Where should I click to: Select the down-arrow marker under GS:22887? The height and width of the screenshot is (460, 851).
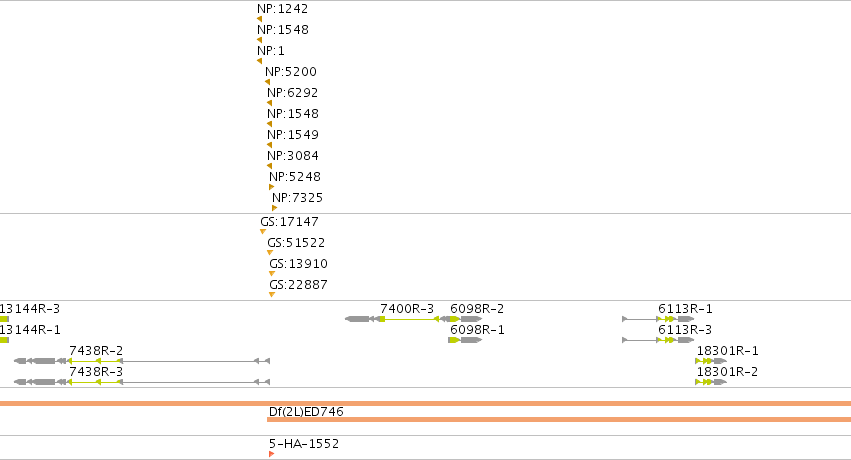[272, 295]
